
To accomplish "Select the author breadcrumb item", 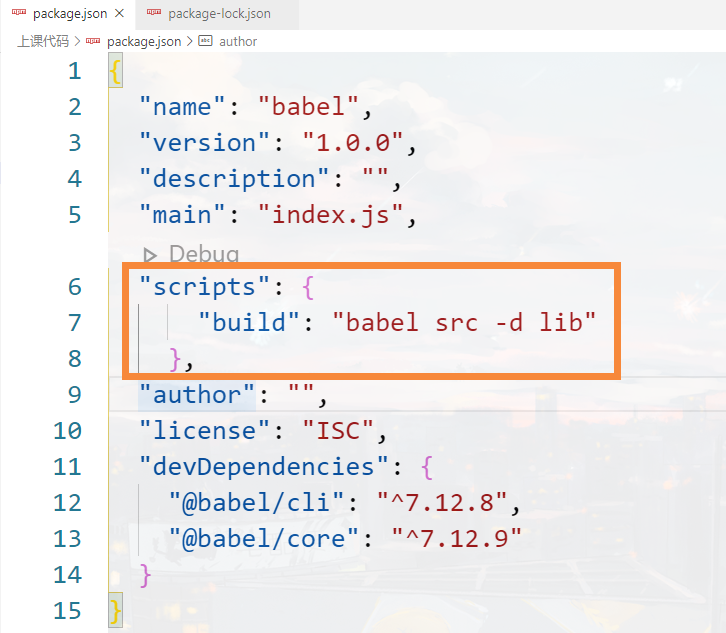I will point(238,42).
